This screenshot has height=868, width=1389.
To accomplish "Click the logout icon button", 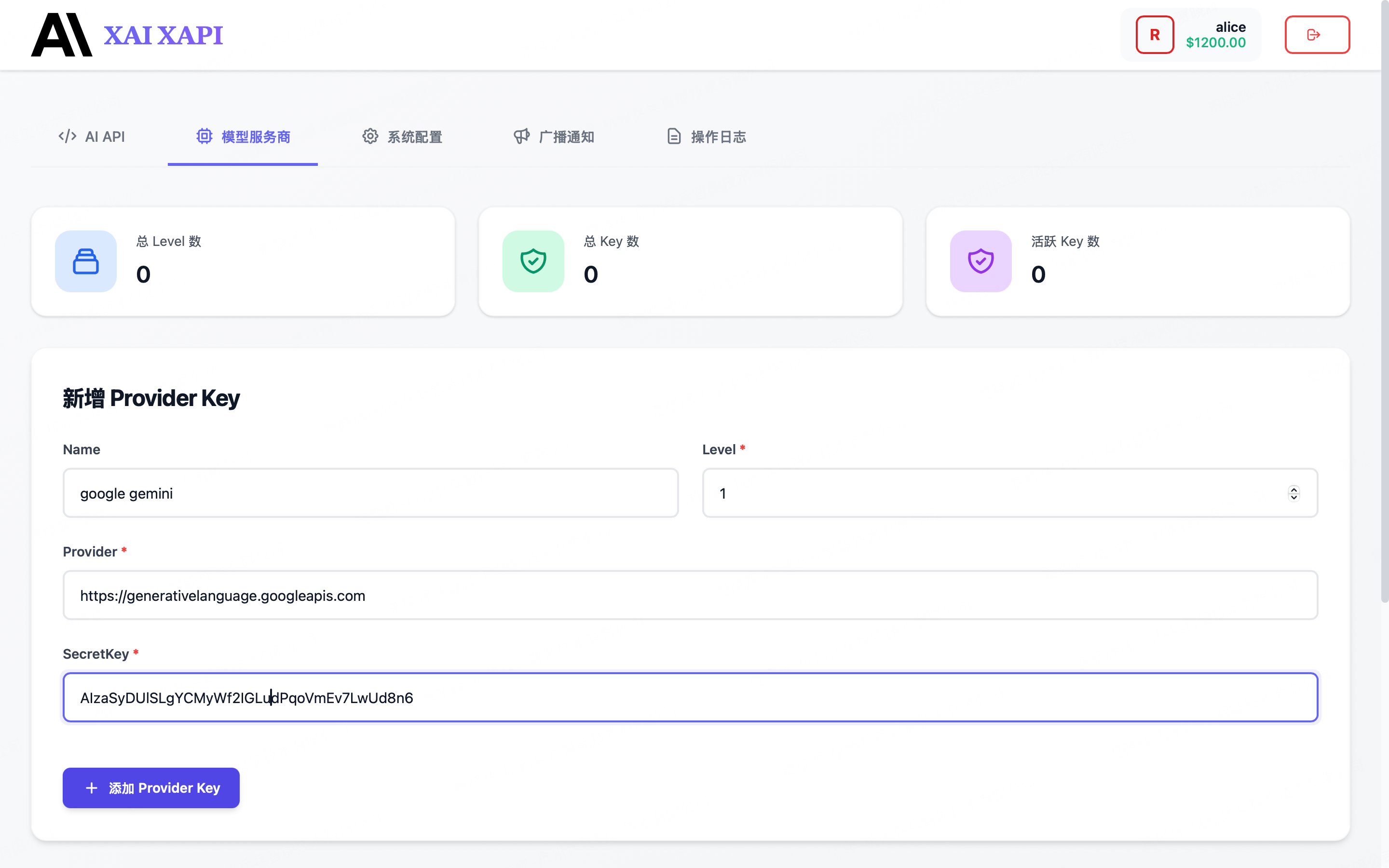I will pyautogui.click(x=1317, y=35).
